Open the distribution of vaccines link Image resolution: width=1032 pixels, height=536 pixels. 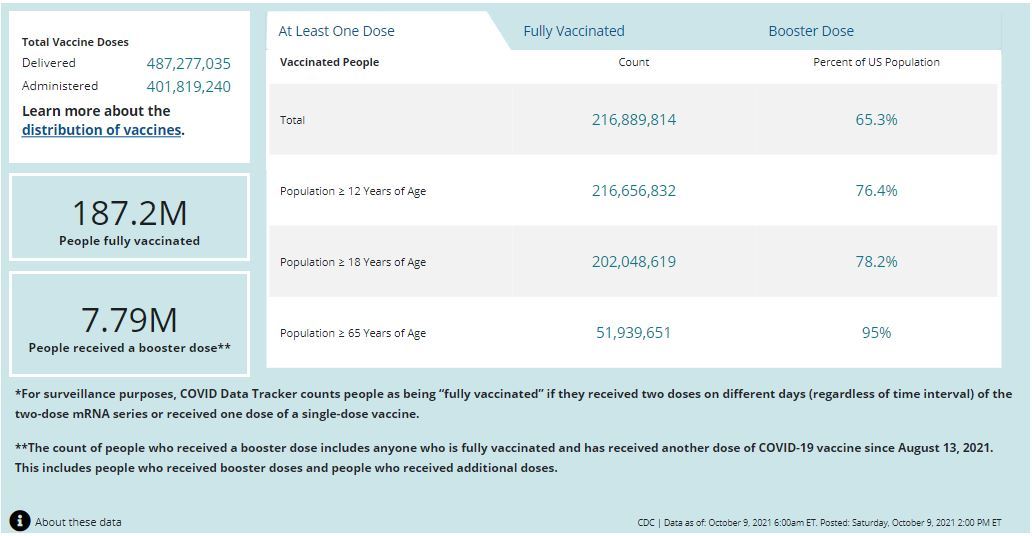(x=101, y=130)
